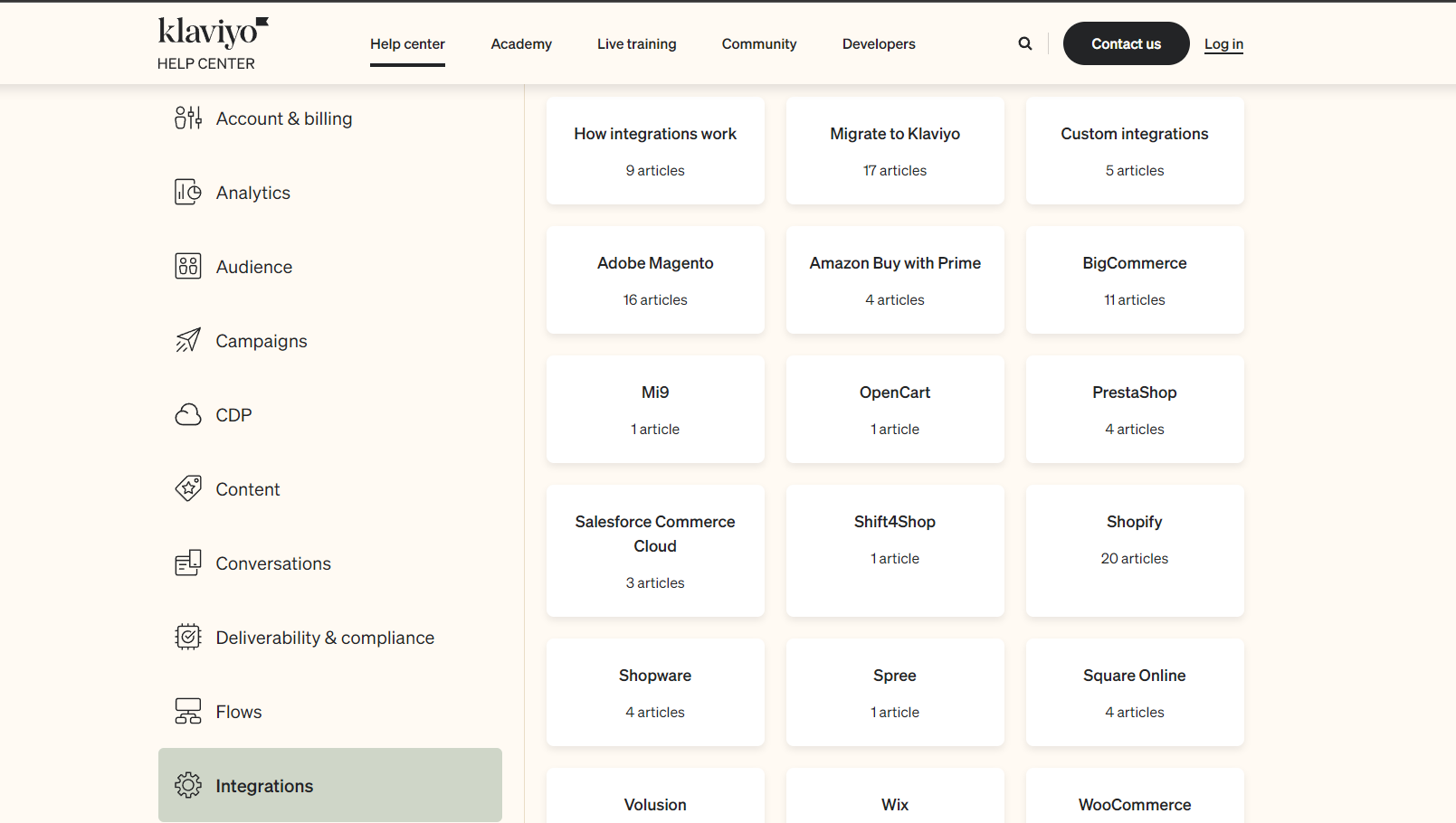
Task: Open the Spree card
Action: point(895,693)
